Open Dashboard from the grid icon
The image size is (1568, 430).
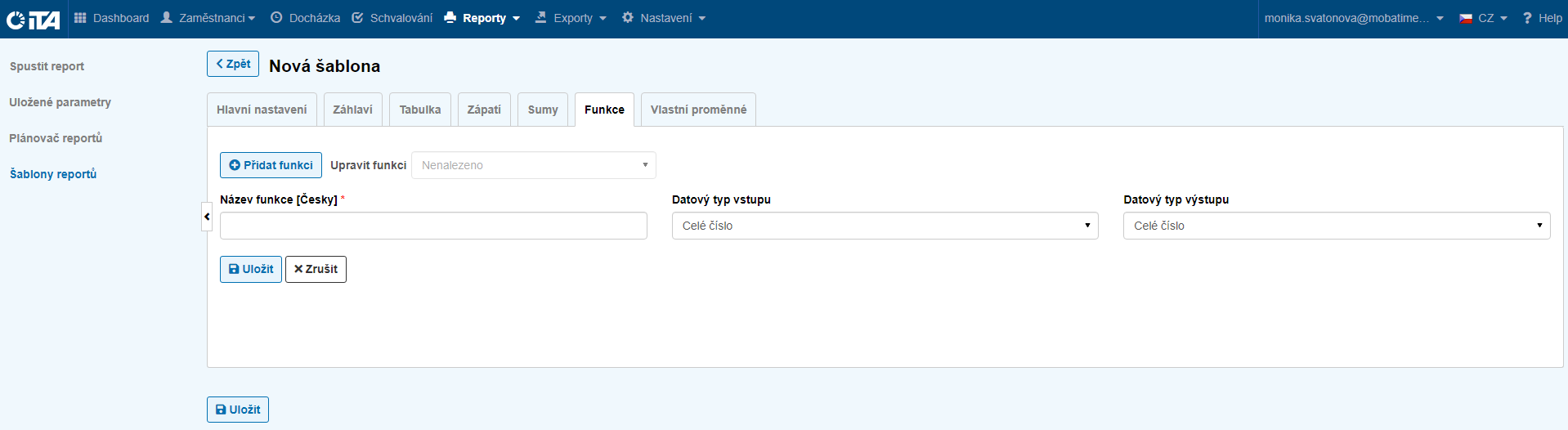(80, 18)
